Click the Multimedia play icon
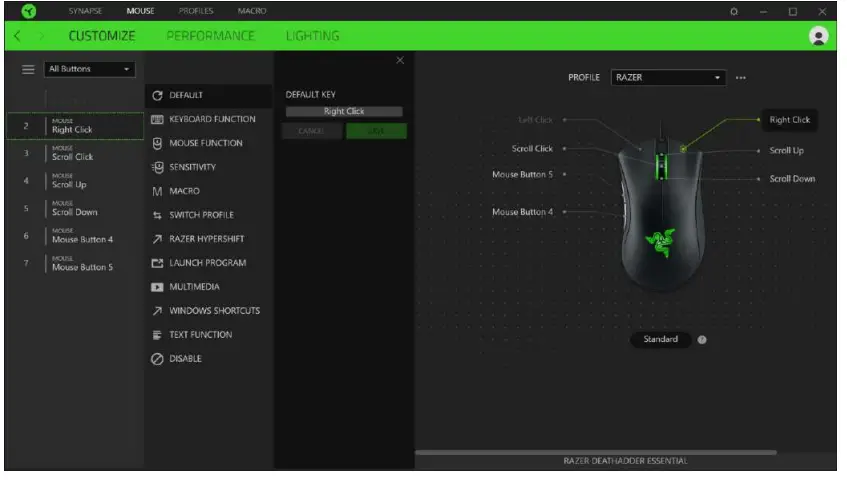847x480 pixels. 157,287
